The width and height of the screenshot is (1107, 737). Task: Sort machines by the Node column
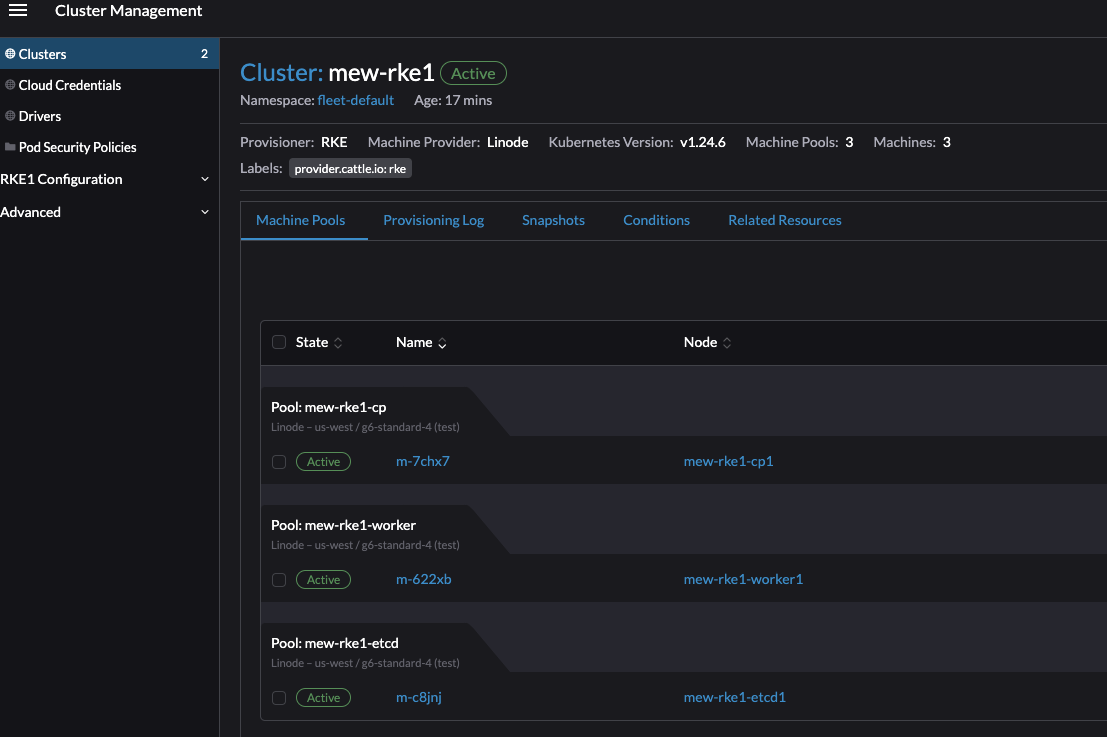click(x=727, y=342)
